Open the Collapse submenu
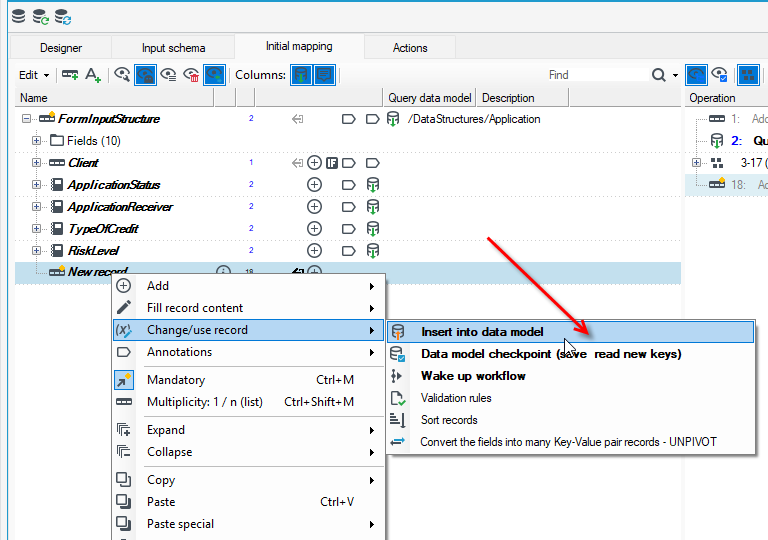Image resolution: width=768 pixels, height=540 pixels. click(x=248, y=452)
